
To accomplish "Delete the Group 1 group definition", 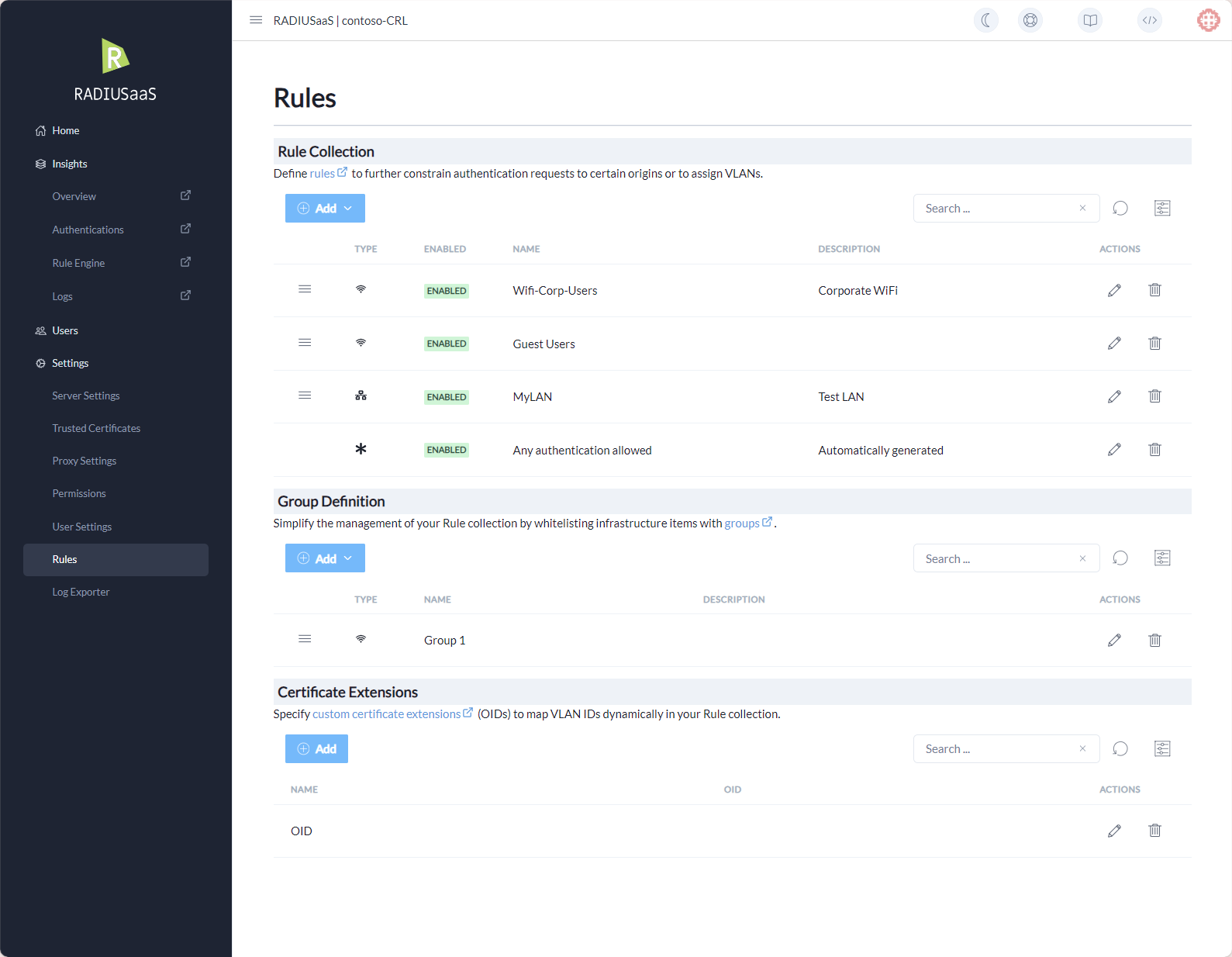I will pos(1154,640).
